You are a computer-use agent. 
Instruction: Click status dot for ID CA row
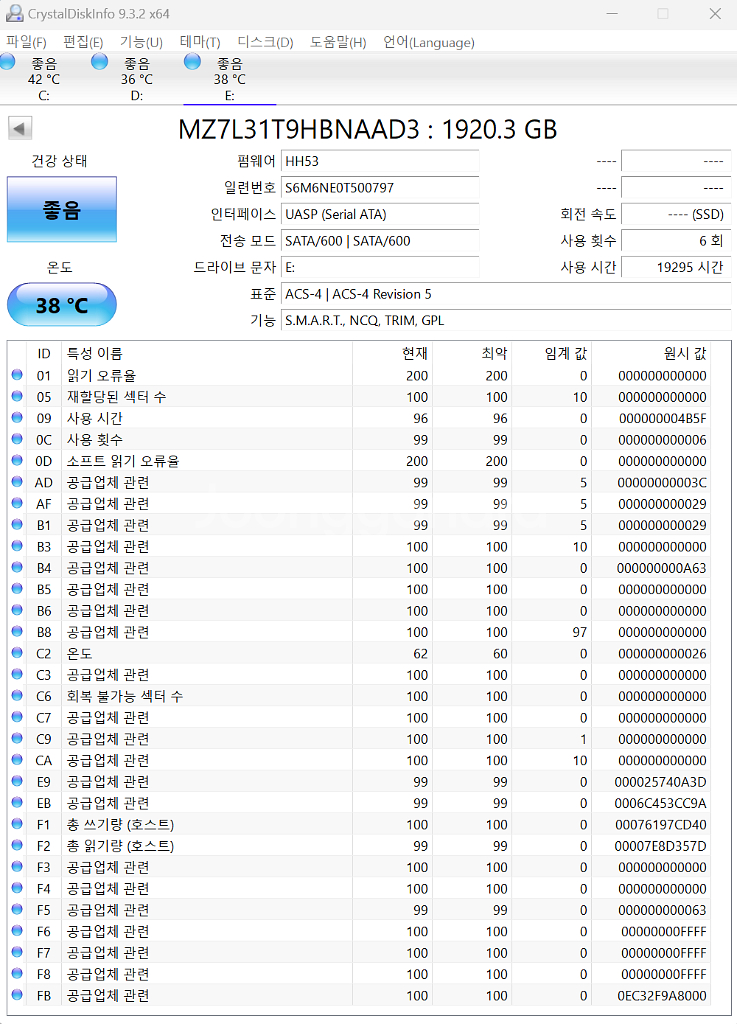[17, 760]
